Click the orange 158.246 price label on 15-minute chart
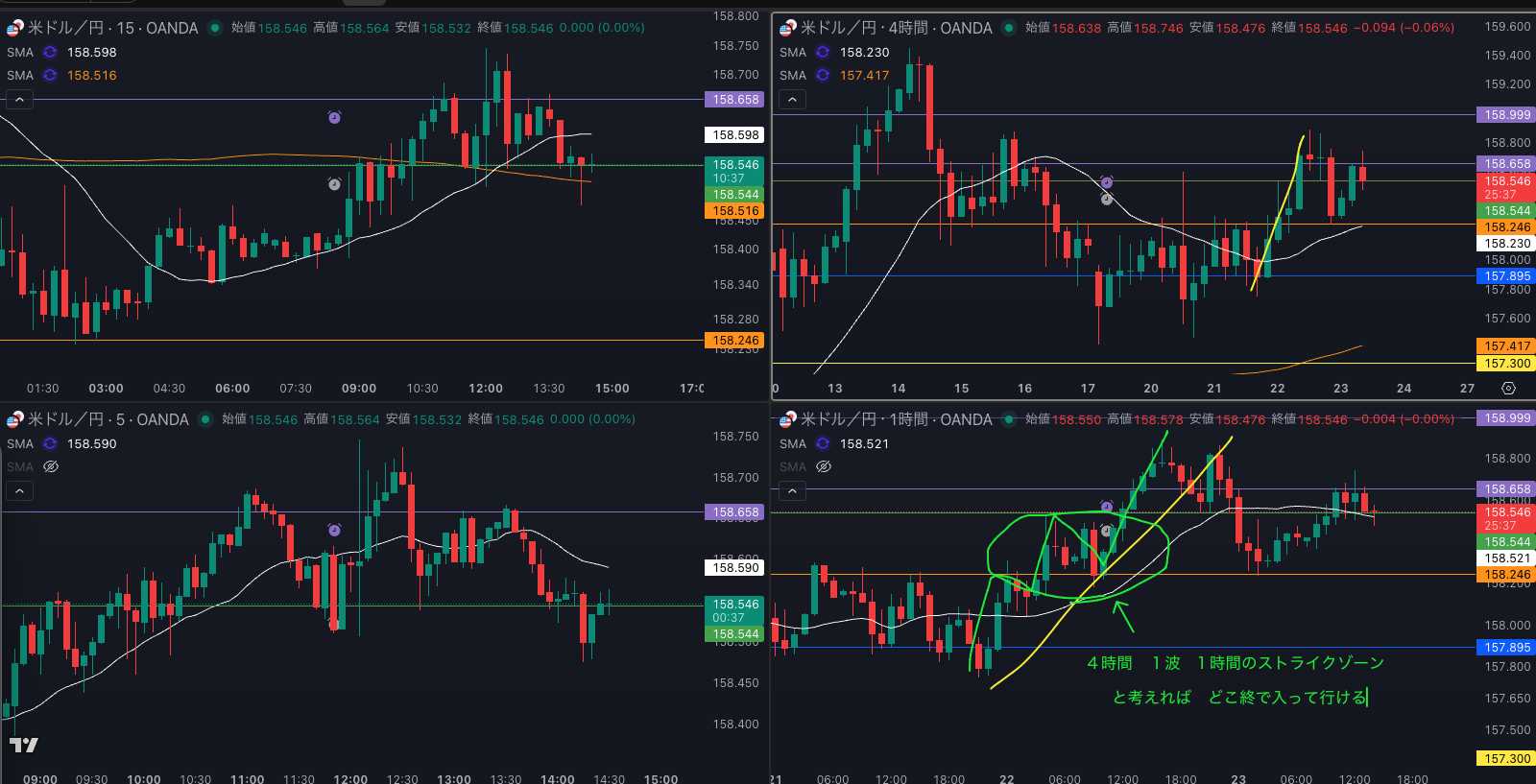1536x784 pixels. 735,341
